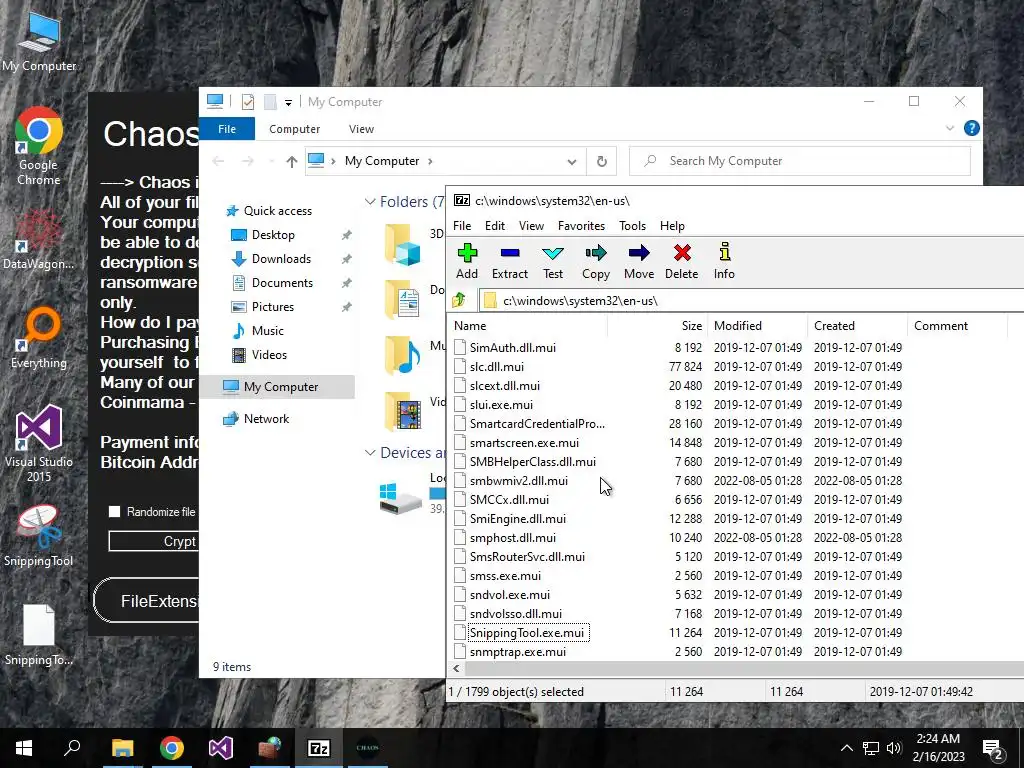This screenshot has width=1024, height=768.
Task: Open the 7-Zip Help menu
Action: pyautogui.click(x=672, y=226)
